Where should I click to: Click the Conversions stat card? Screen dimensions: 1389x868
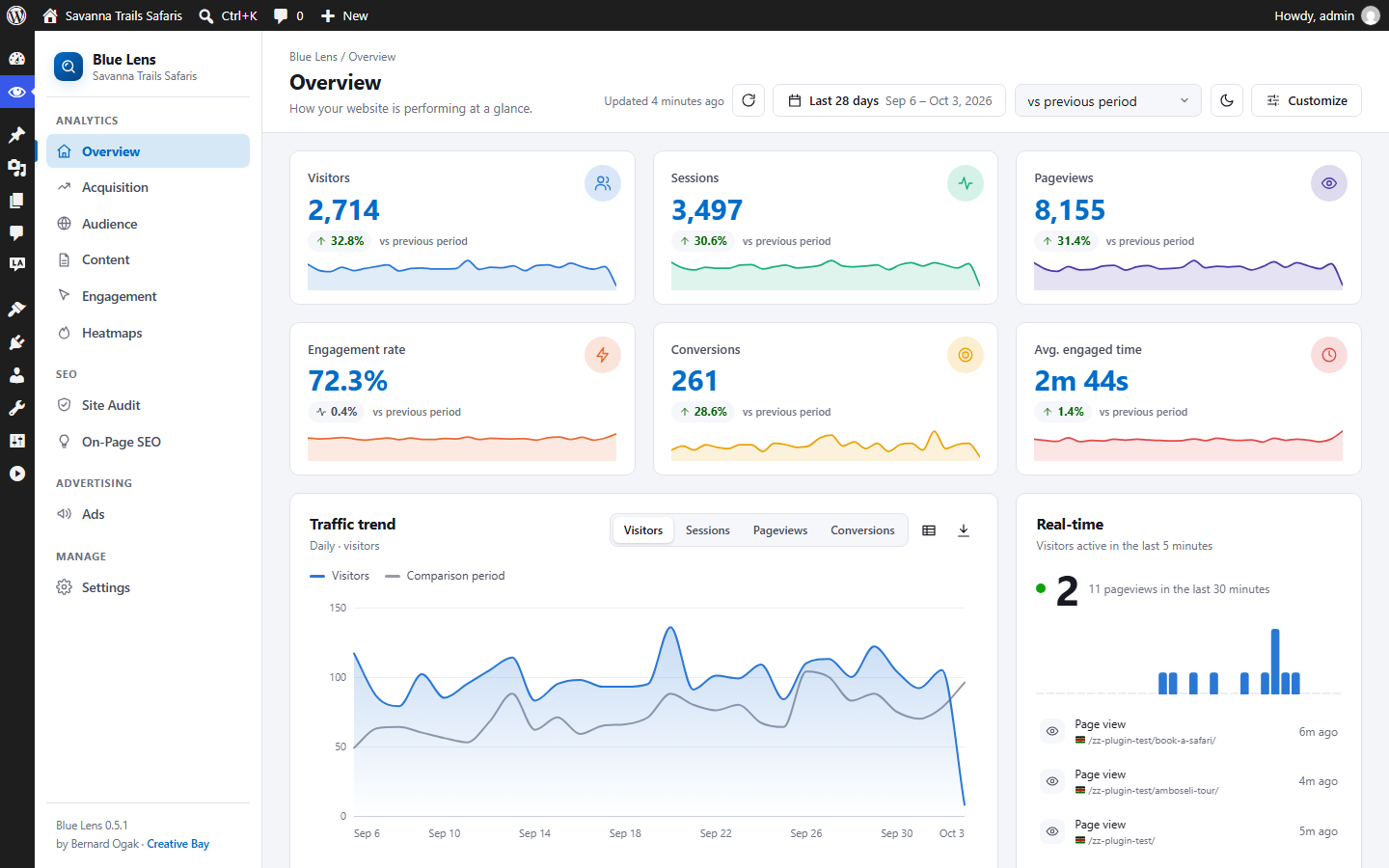coord(826,398)
